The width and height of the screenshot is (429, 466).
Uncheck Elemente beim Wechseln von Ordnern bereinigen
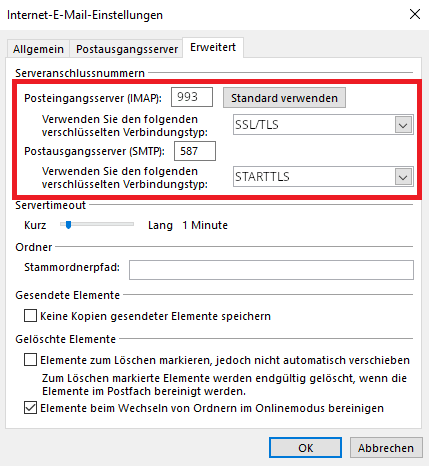30,408
